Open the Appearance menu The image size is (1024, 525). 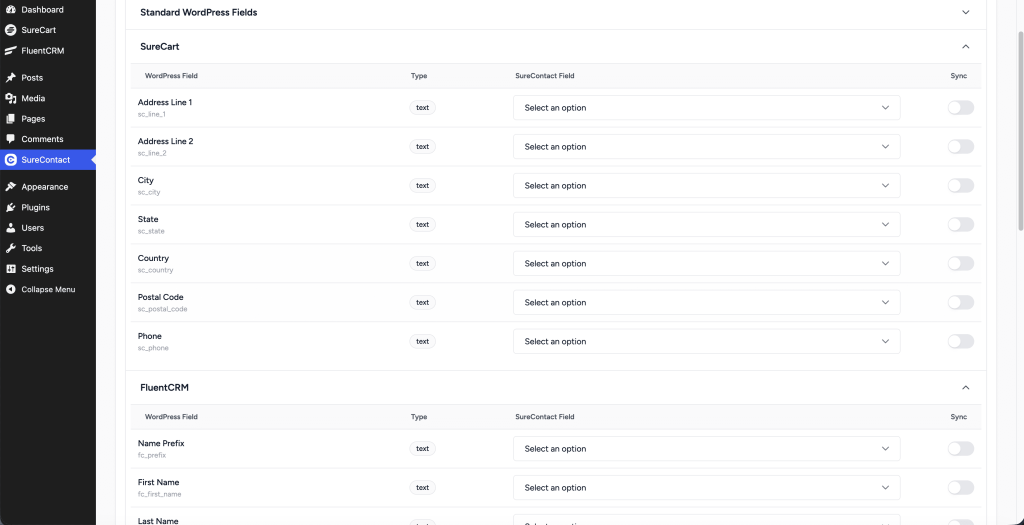44,187
